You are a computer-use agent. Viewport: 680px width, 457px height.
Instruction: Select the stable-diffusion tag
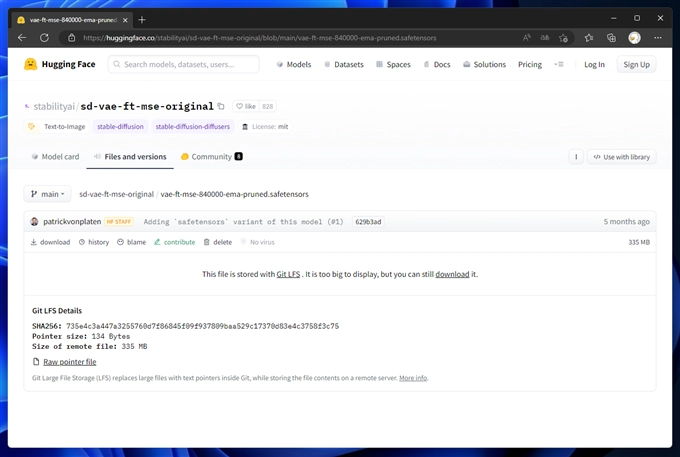pyautogui.click(x=120, y=127)
